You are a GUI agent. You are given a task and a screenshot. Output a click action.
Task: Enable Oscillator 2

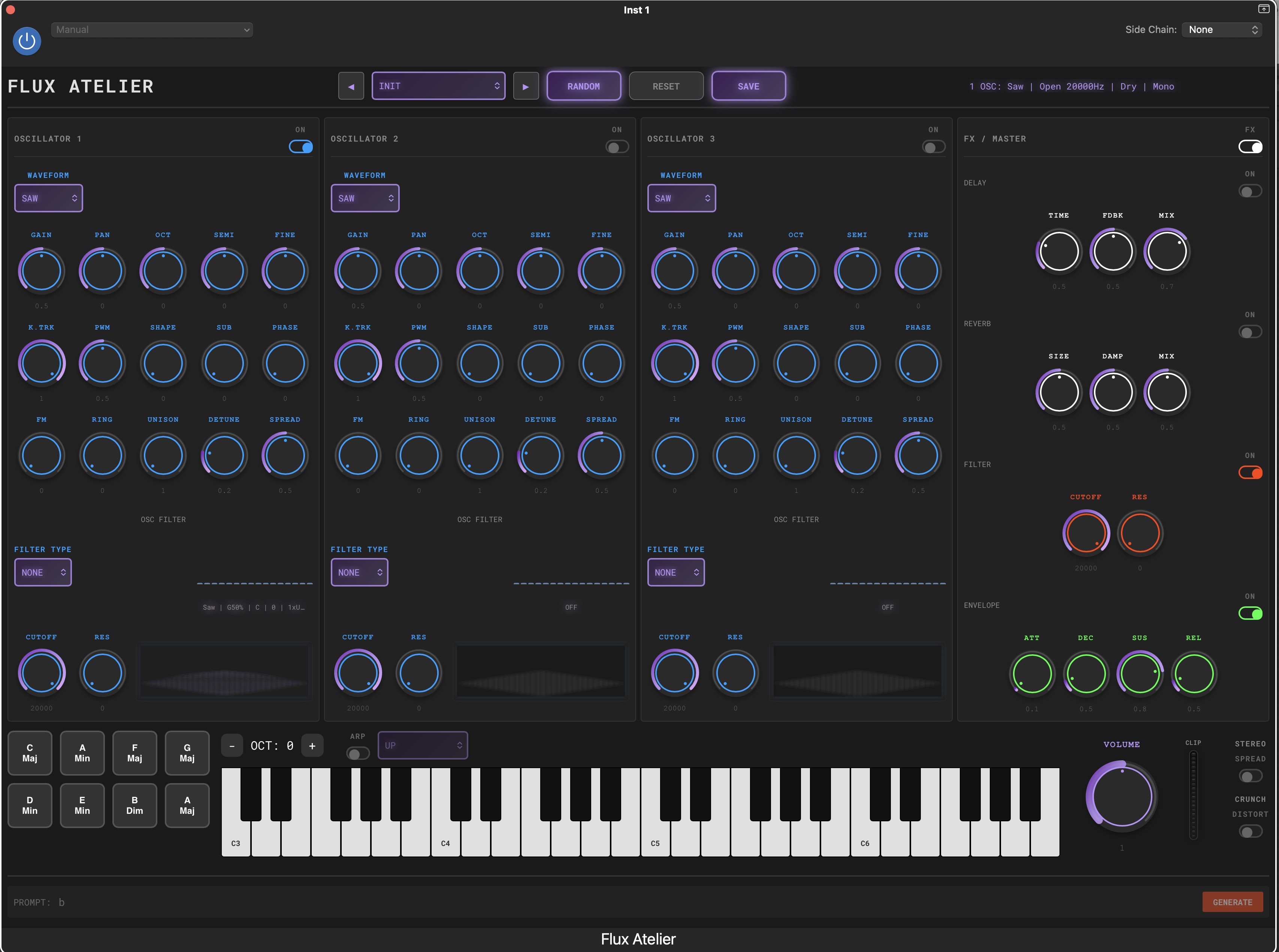(x=616, y=147)
